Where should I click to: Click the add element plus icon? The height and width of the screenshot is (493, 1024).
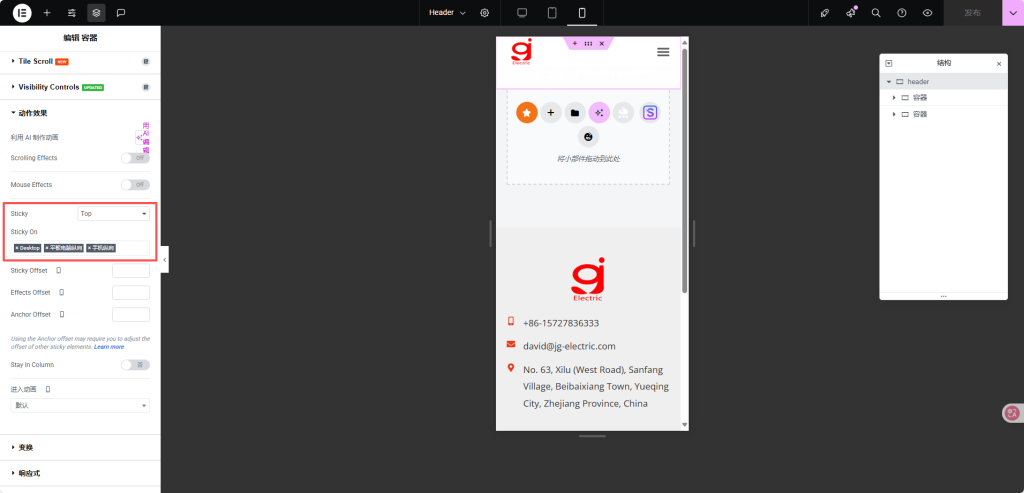coord(47,13)
